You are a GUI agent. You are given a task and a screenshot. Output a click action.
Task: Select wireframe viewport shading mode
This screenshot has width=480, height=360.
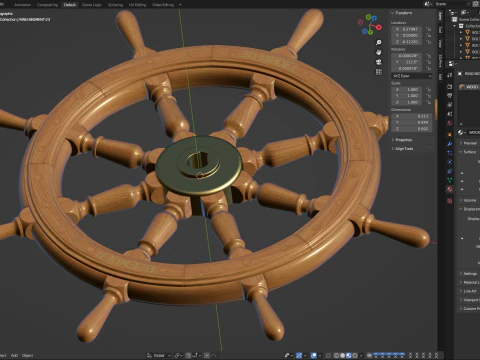[336, 355]
